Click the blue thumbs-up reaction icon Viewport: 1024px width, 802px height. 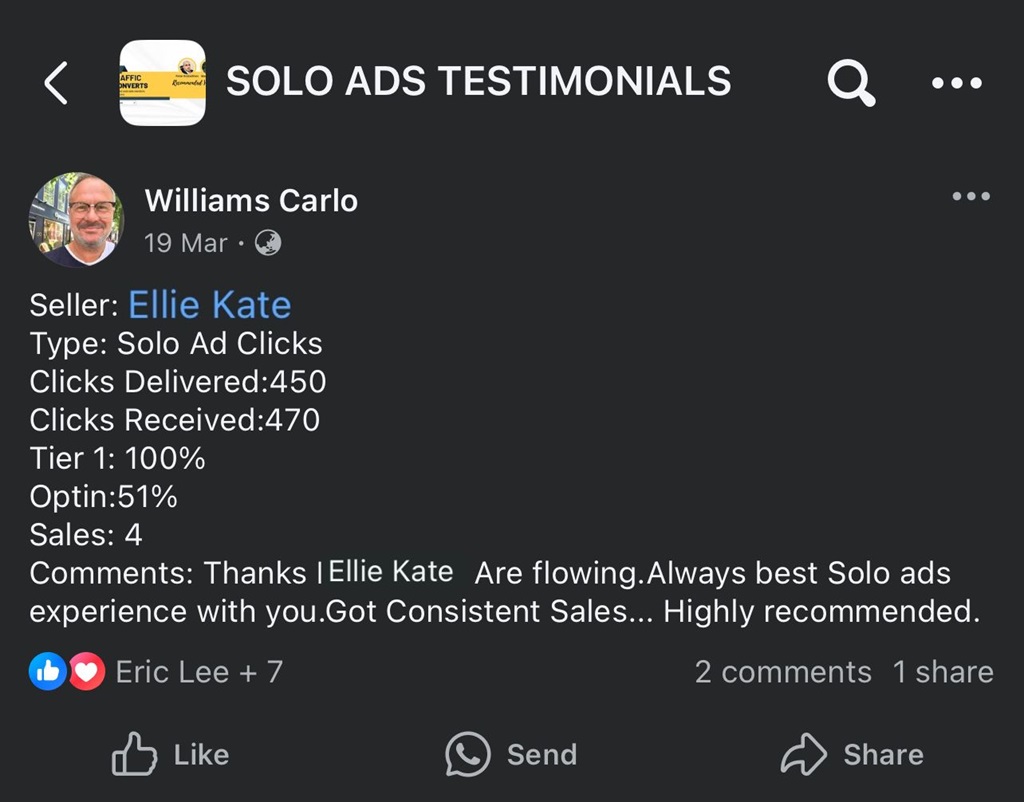click(48, 672)
